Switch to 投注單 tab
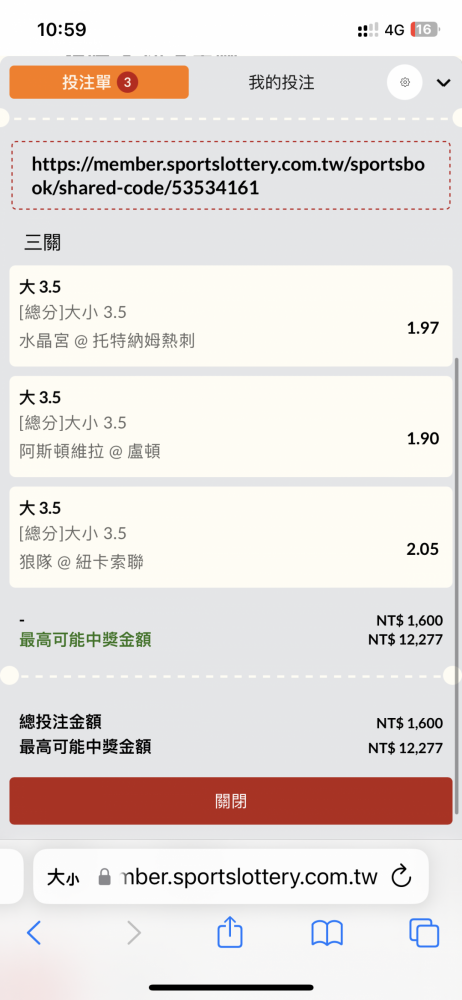Screen dimensions: 462x1000 (99, 82)
